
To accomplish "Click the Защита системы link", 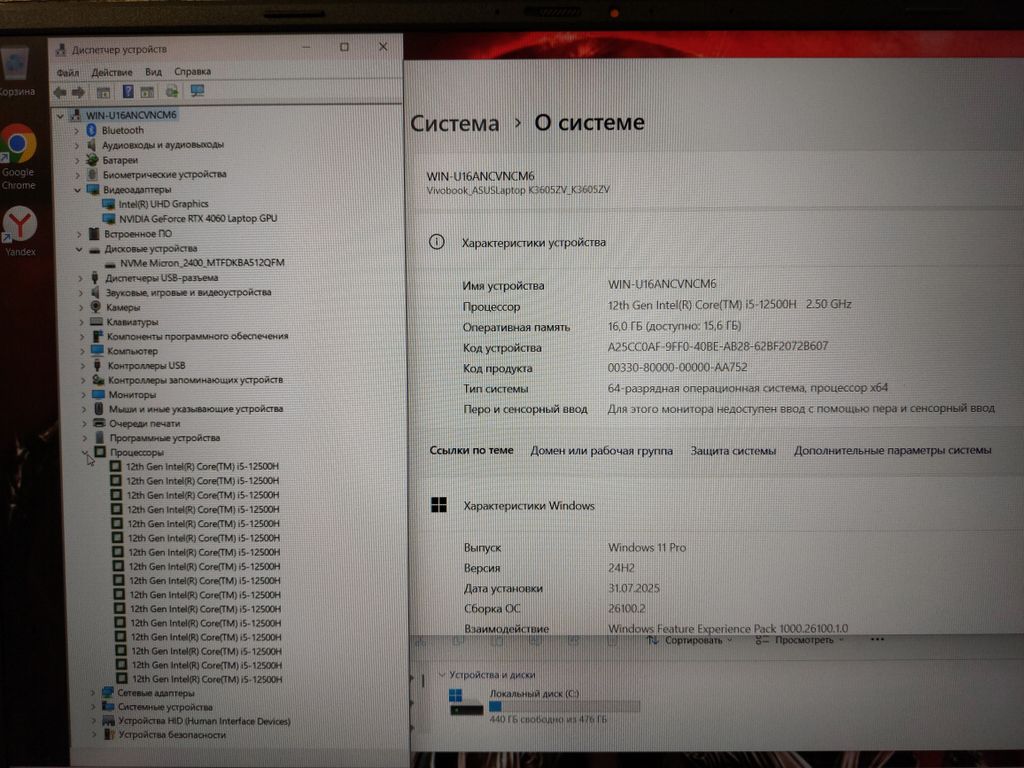I will 733,451.
